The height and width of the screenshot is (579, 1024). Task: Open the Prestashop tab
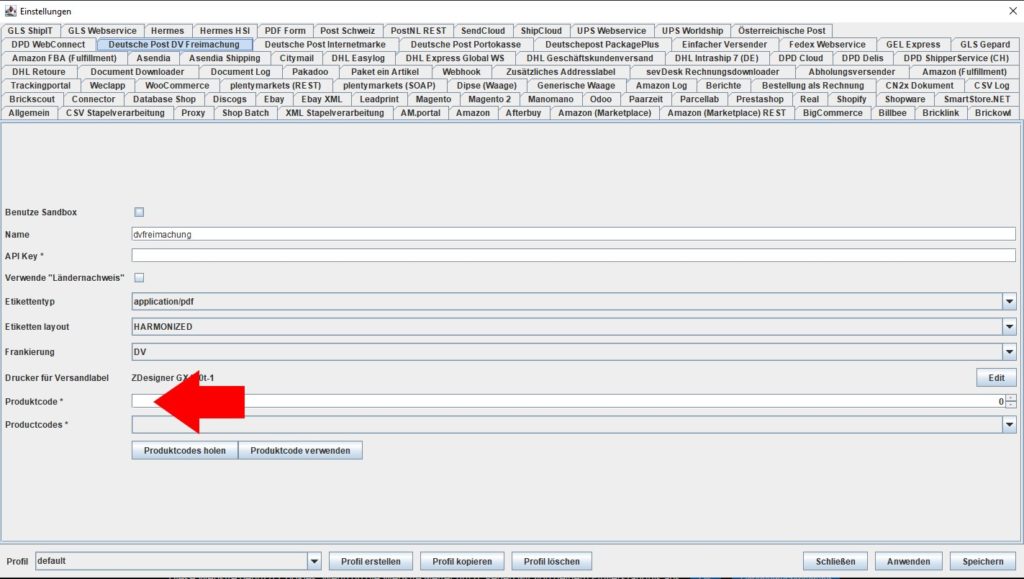[760, 99]
